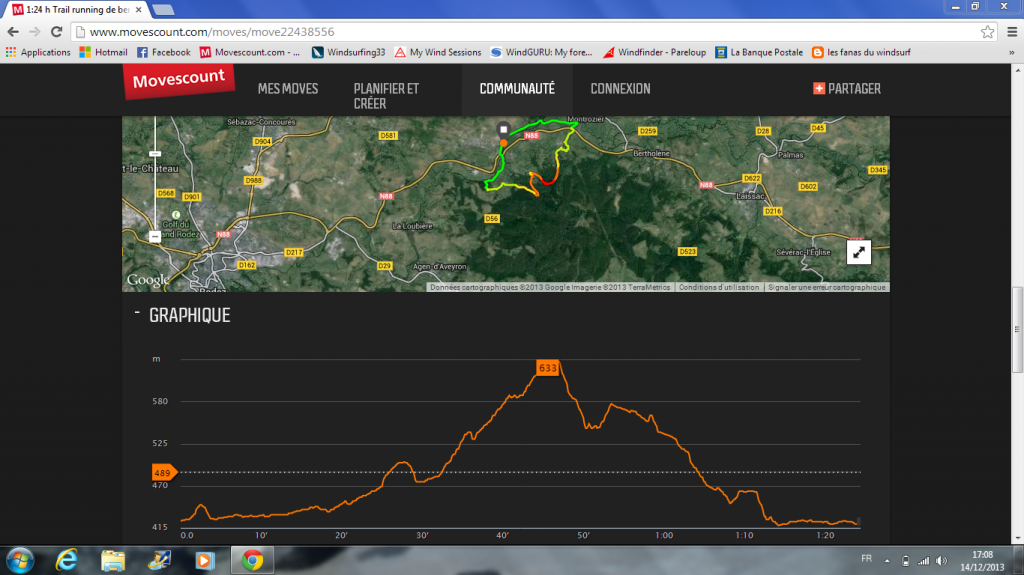Click the address bar URL
The width and height of the screenshot is (1024, 575).
click(x=212, y=31)
